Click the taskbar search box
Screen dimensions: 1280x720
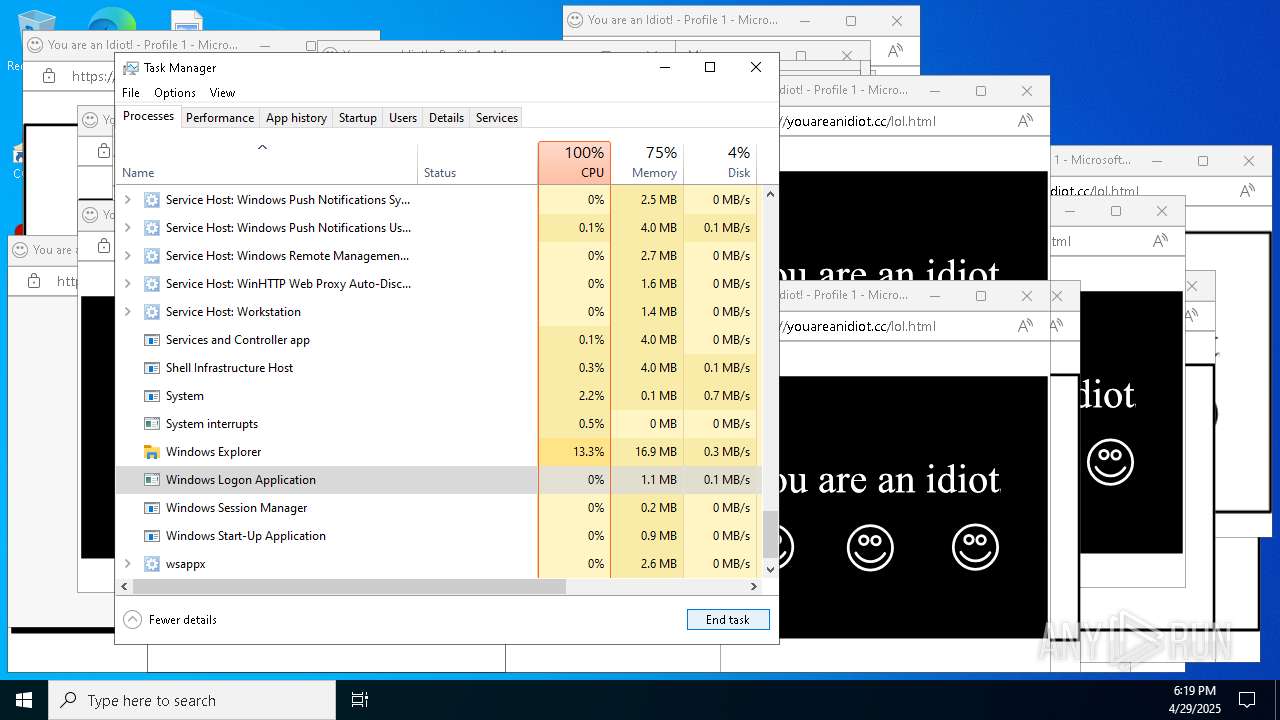coord(192,700)
